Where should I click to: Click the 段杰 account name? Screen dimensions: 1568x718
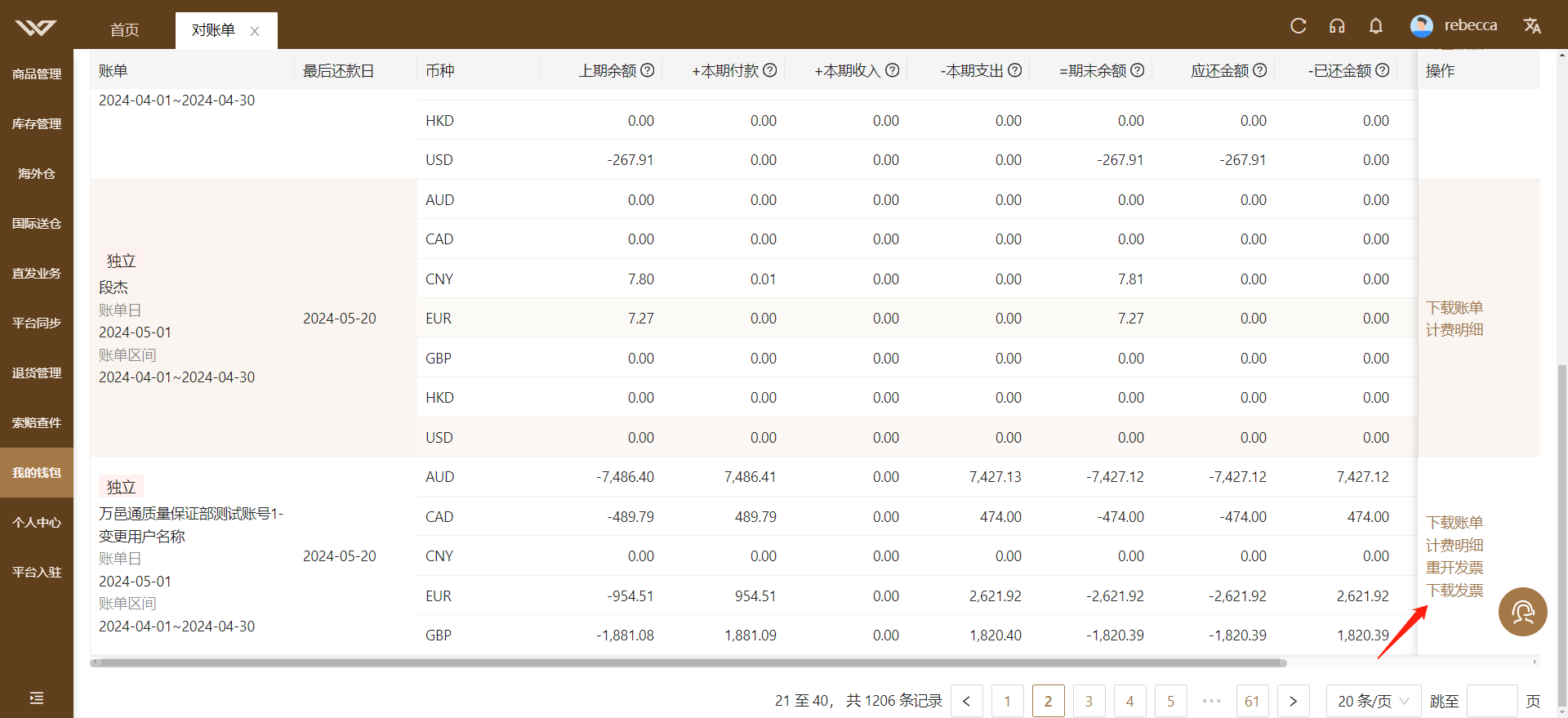pos(114,288)
